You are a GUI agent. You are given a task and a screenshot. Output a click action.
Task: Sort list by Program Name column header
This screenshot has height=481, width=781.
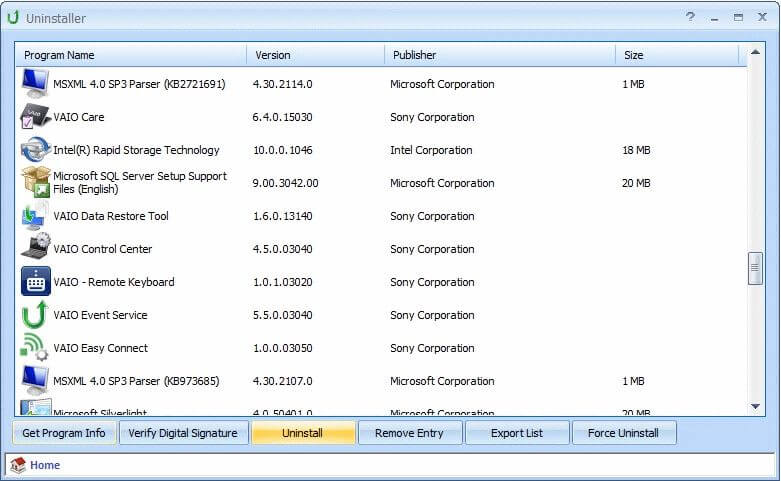point(130,55)
